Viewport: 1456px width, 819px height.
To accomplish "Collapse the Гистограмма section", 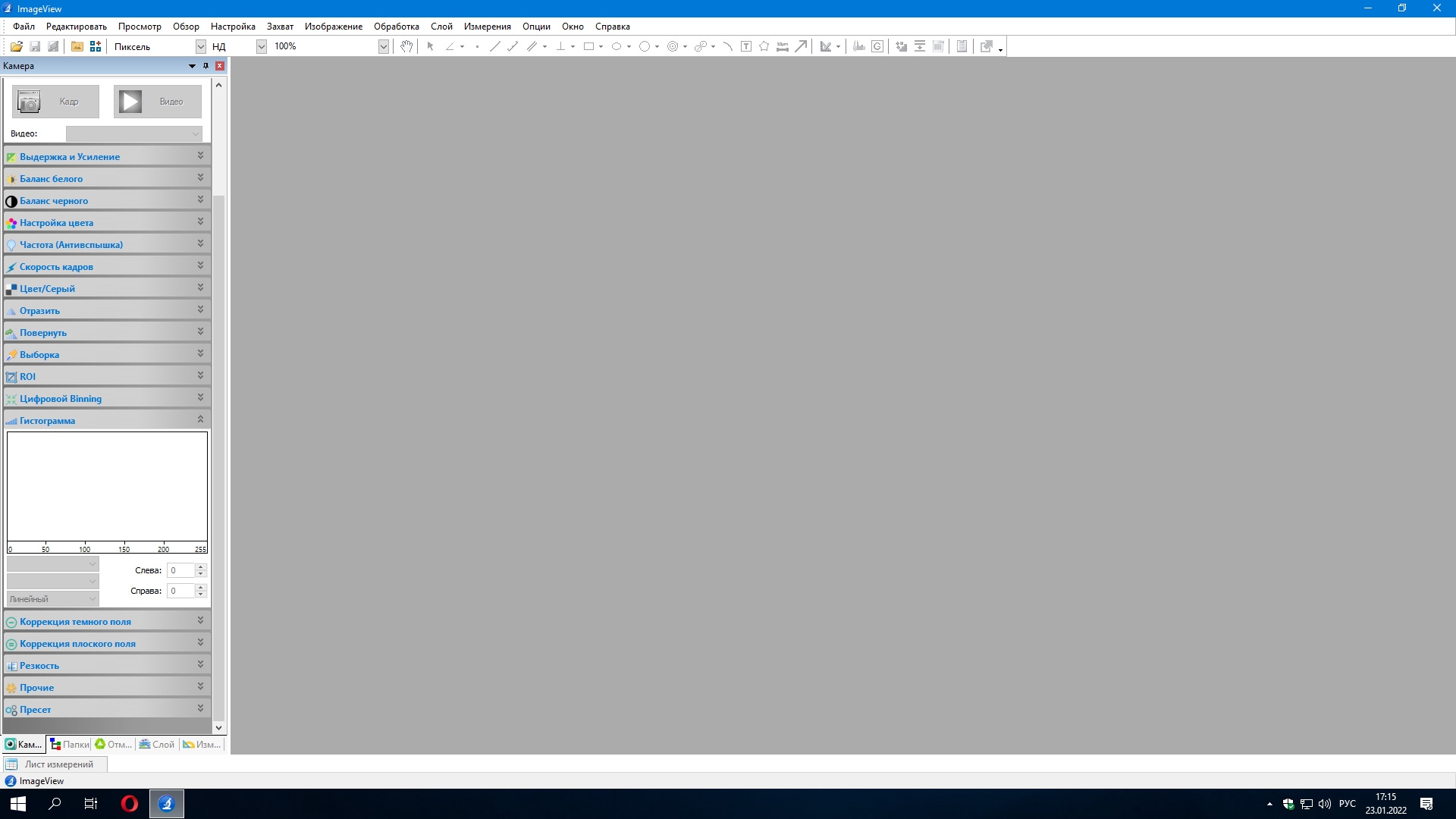I will tap(200, 420).
